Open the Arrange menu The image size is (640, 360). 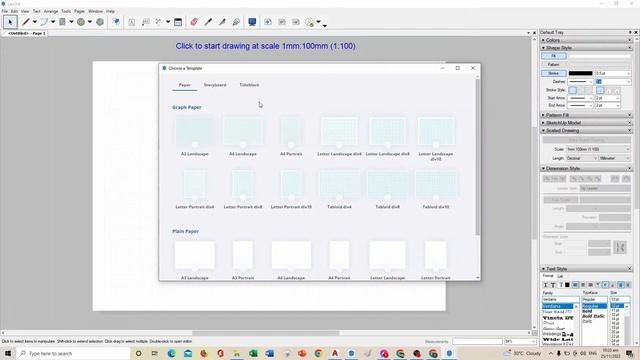51,11
